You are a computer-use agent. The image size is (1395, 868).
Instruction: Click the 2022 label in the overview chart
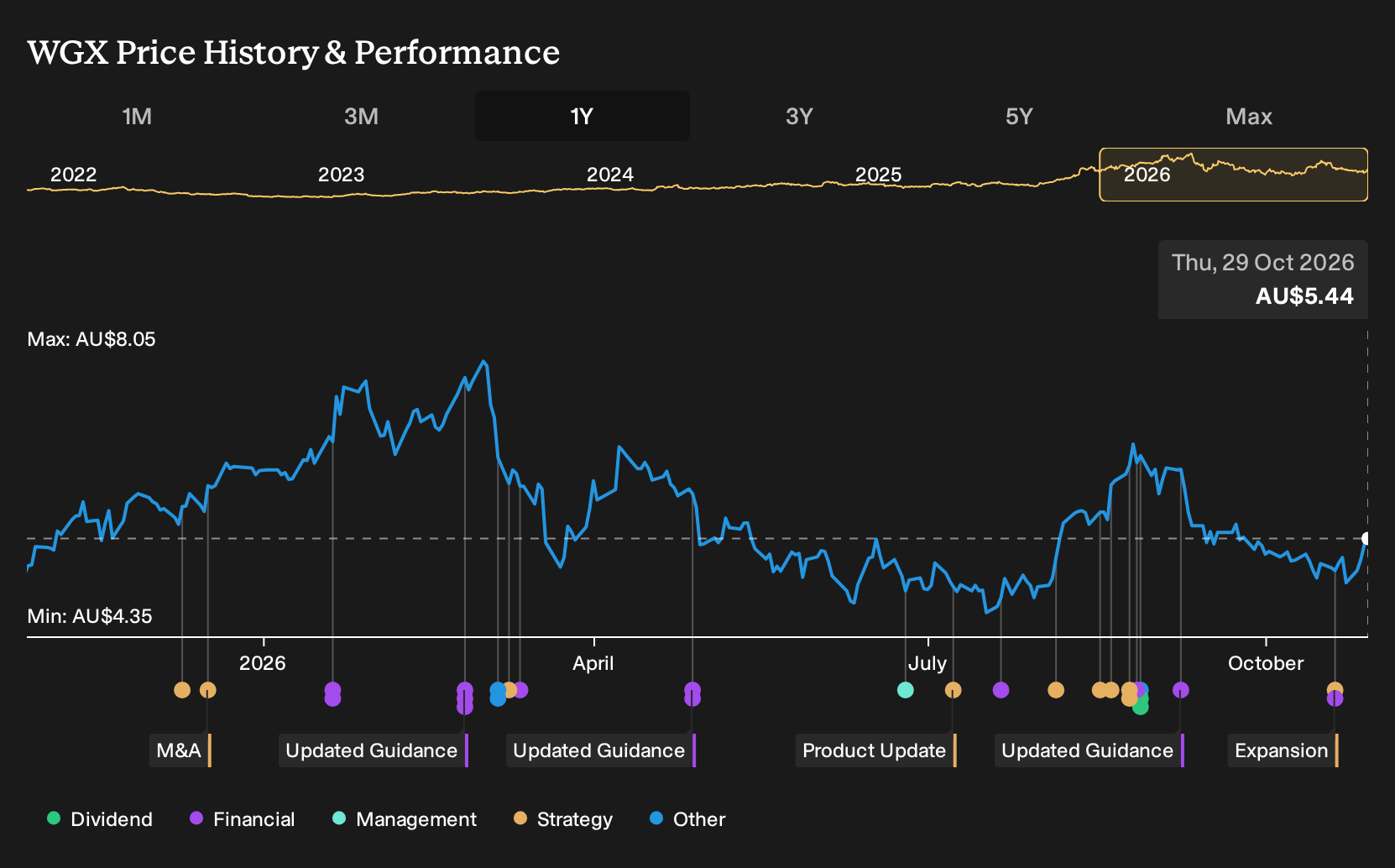click(x=74, y=175)
